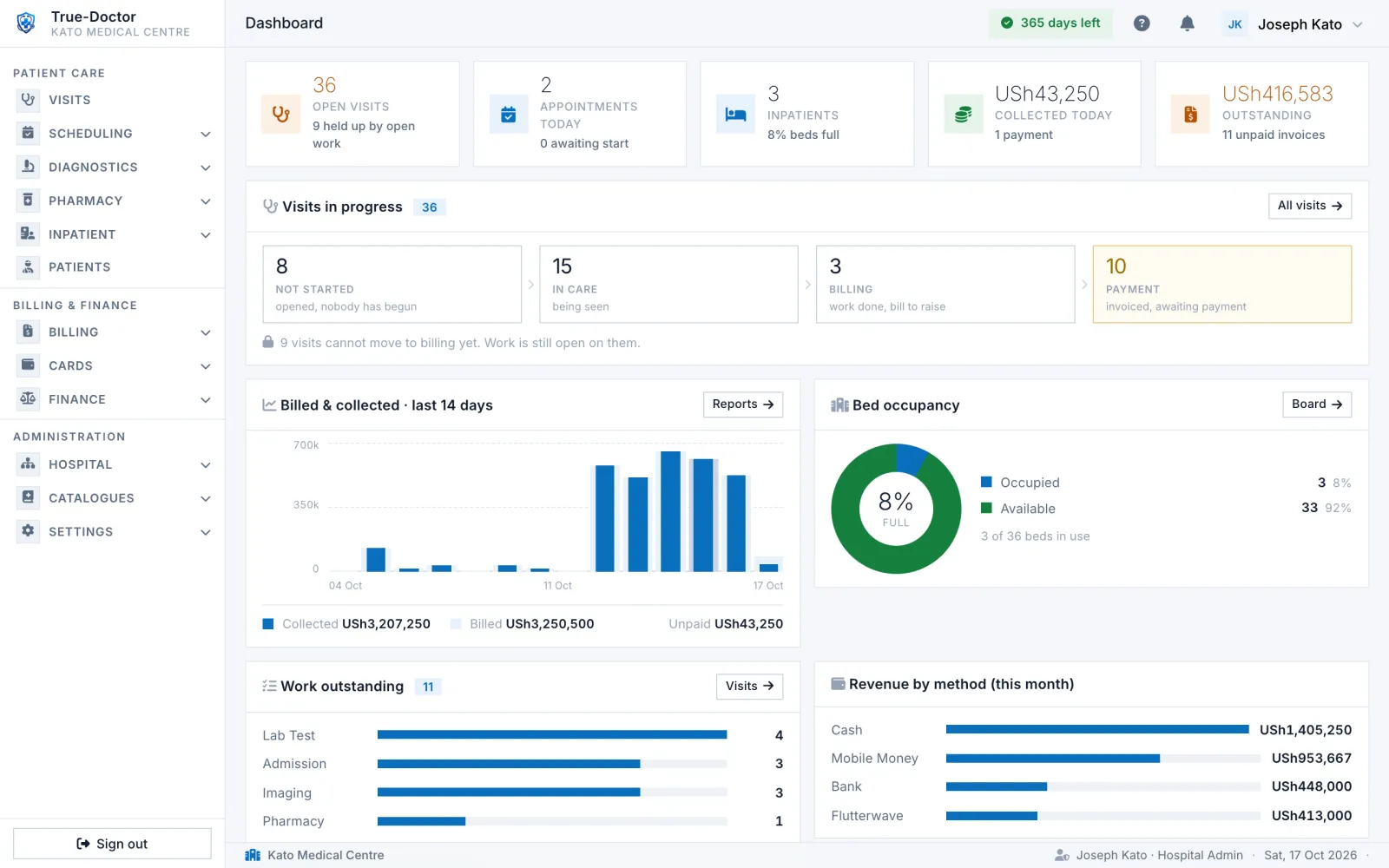Click the Inpatients bed card icon
Screen dimensions: 1389x868
point(735,114)
